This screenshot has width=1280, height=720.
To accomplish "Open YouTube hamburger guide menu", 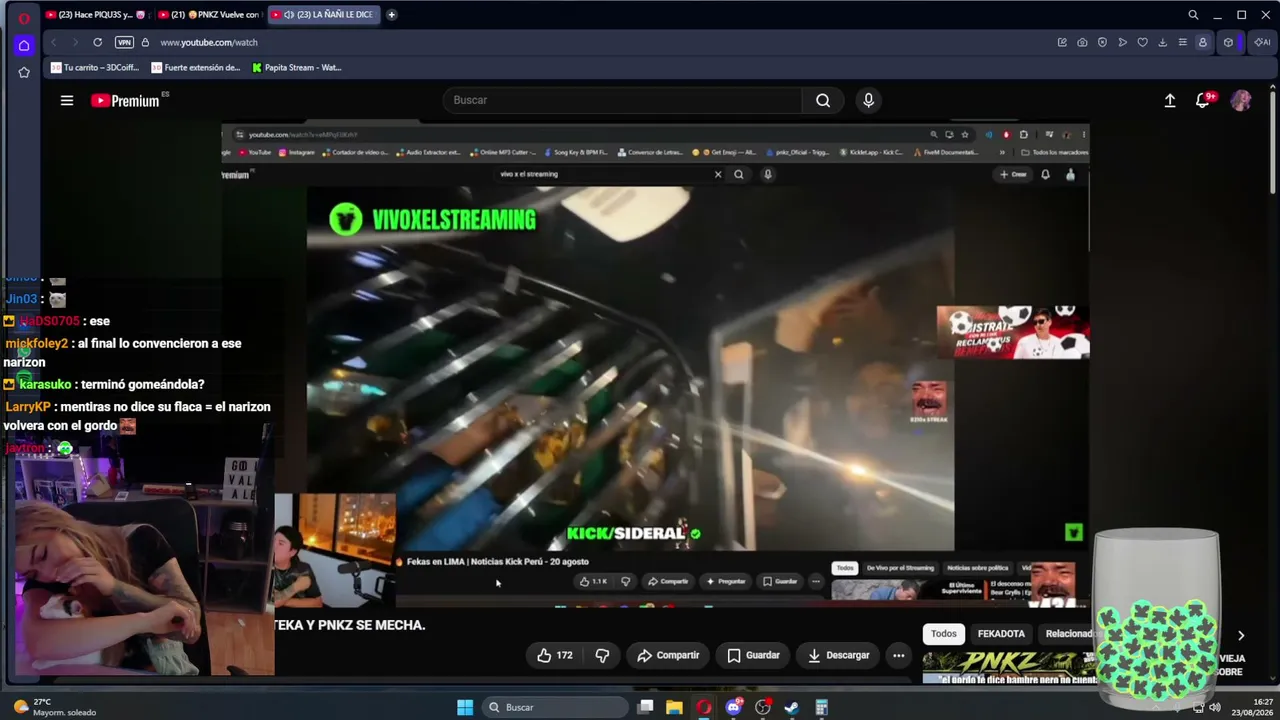I will tap(67, 100).
